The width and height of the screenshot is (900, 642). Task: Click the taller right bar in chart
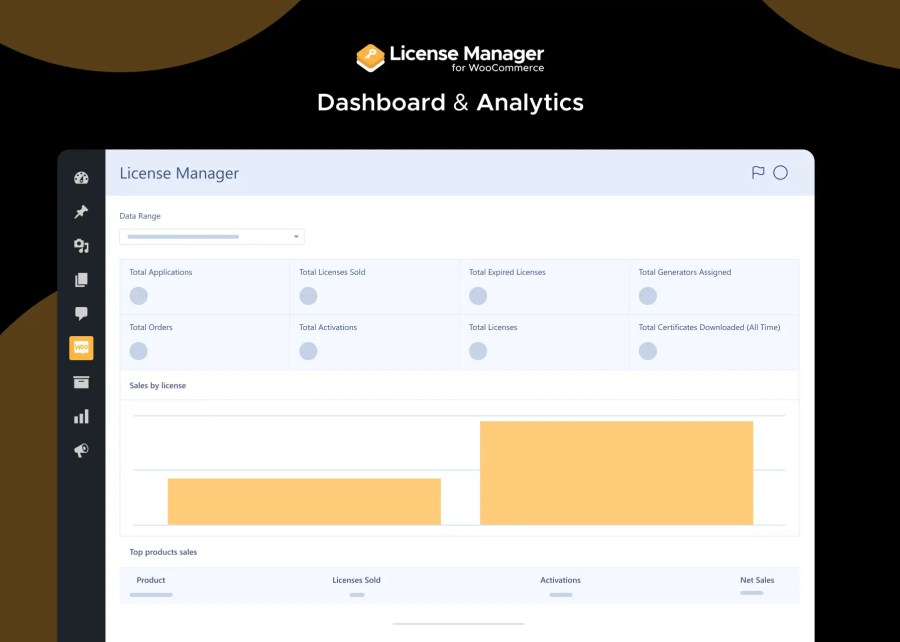[616, 473]
